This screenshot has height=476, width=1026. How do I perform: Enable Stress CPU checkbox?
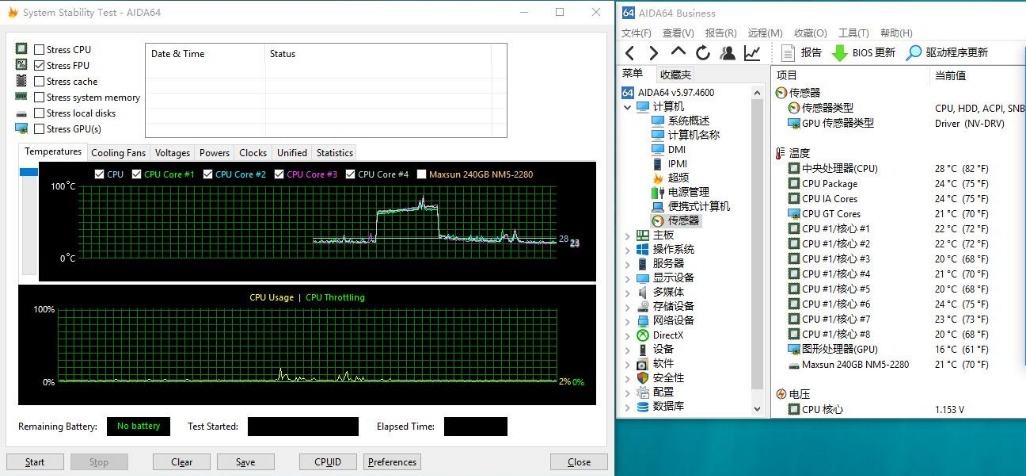point(39,50)
